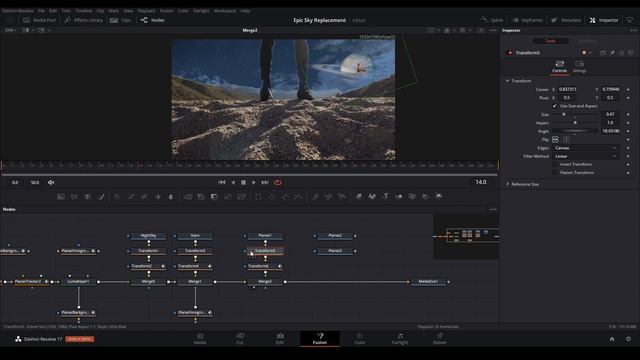Go to the Fusion page
This screenshot has height=360, width=640.
(320, 338)
